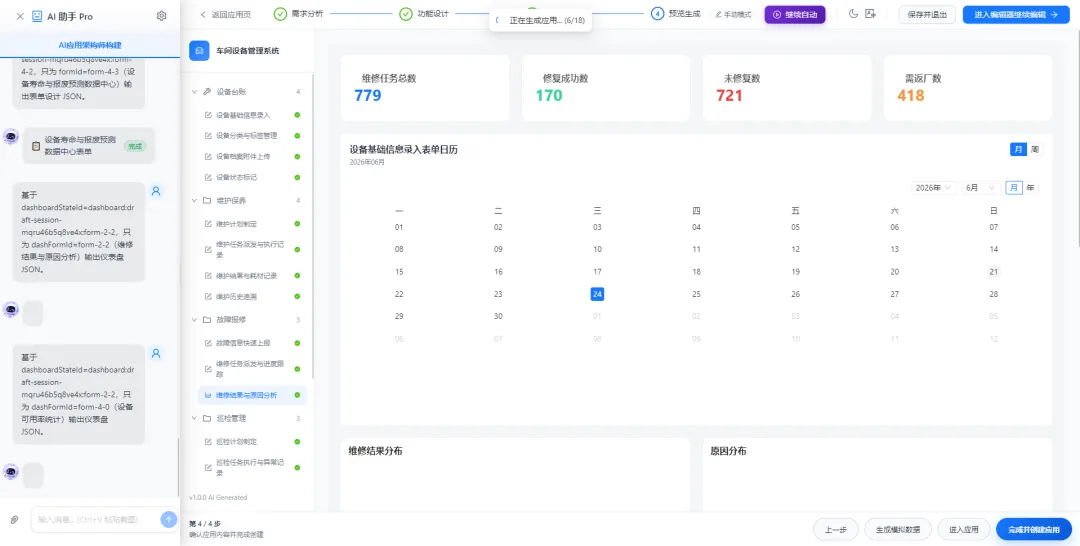The width and height of the screenshot is (1080, 546).
Task: Toggle dark mode moon icon
Action: pos(853,14)
